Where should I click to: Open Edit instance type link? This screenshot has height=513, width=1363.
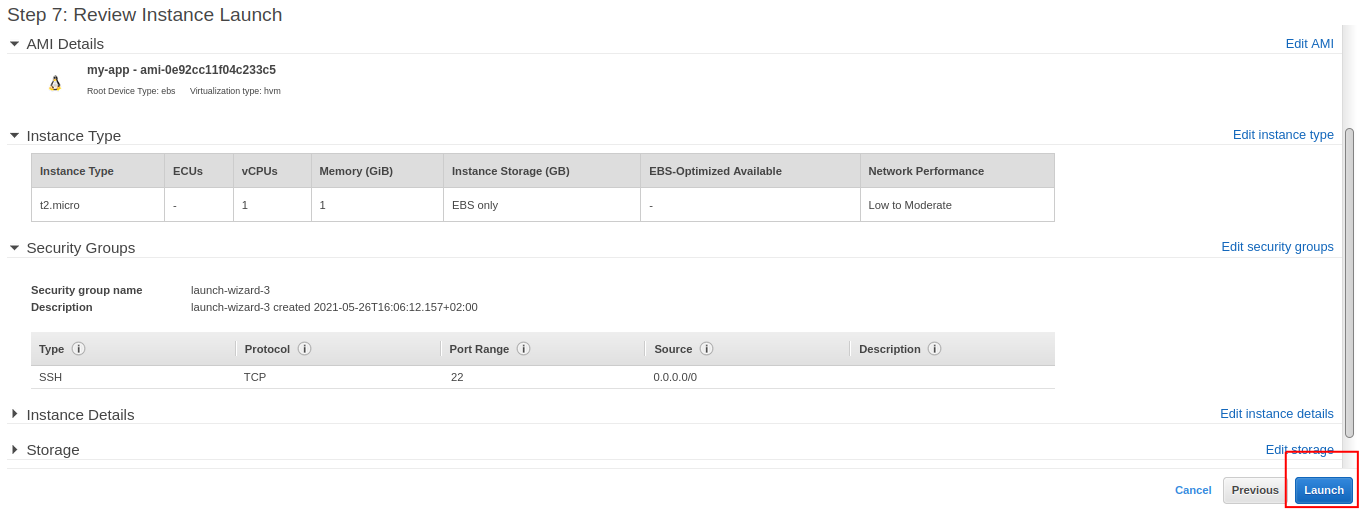[x=1282, y=135]
